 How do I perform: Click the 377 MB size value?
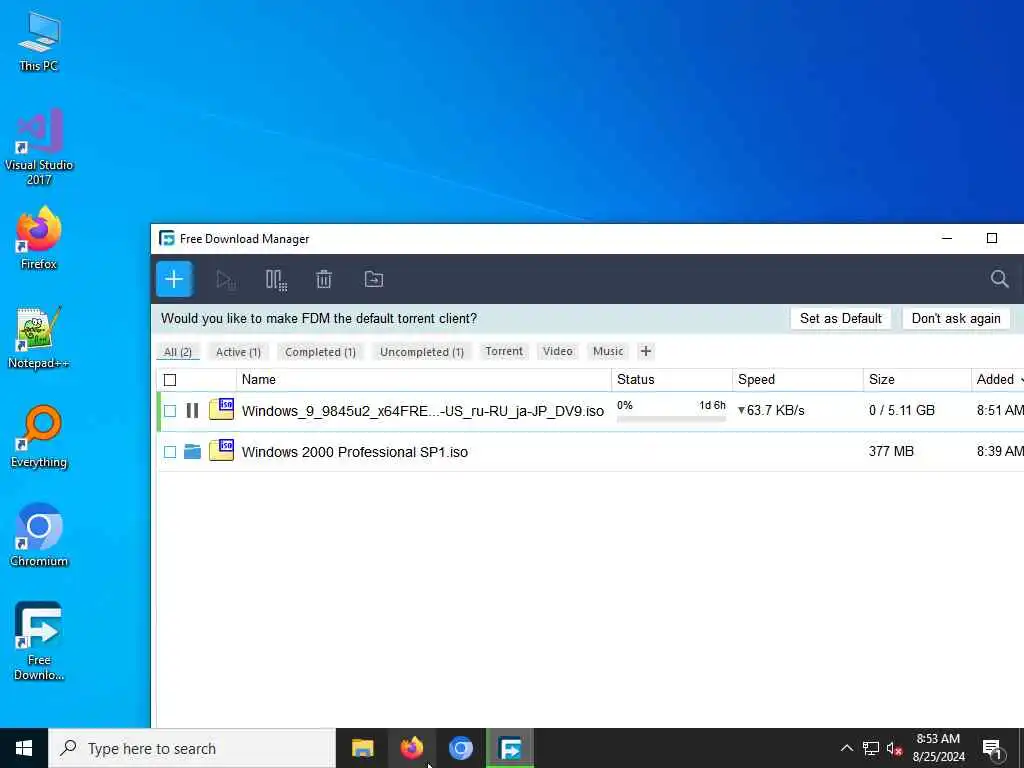pos(891,451)
